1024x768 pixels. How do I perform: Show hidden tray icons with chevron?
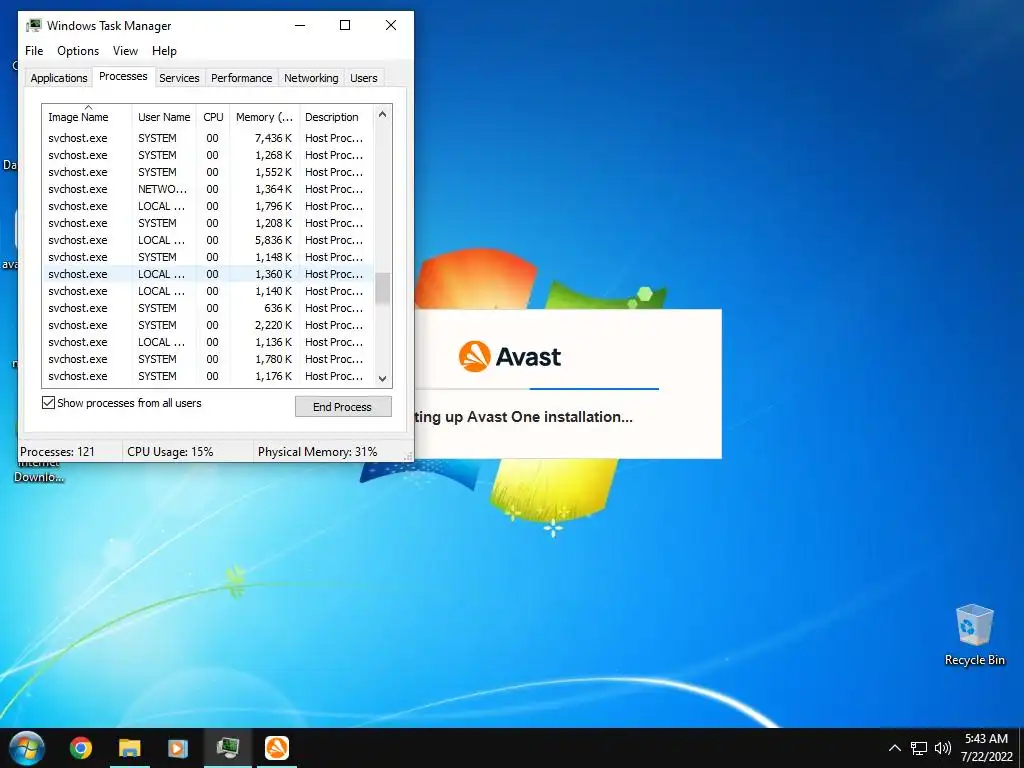(895, 748)
